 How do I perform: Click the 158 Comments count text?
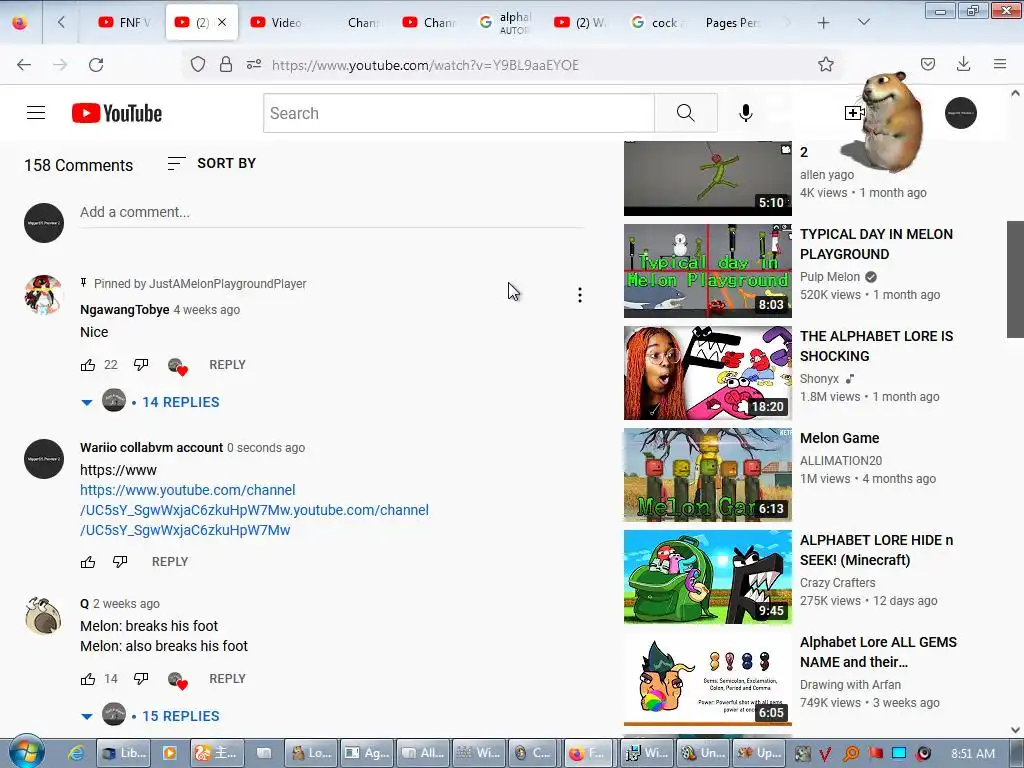click(78, 165)
